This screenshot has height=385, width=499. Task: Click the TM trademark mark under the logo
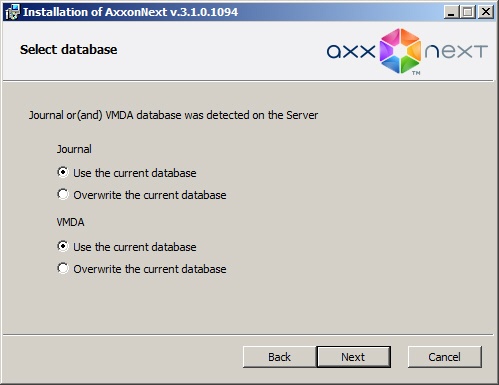pyautogui.click(x=416, y=73)
